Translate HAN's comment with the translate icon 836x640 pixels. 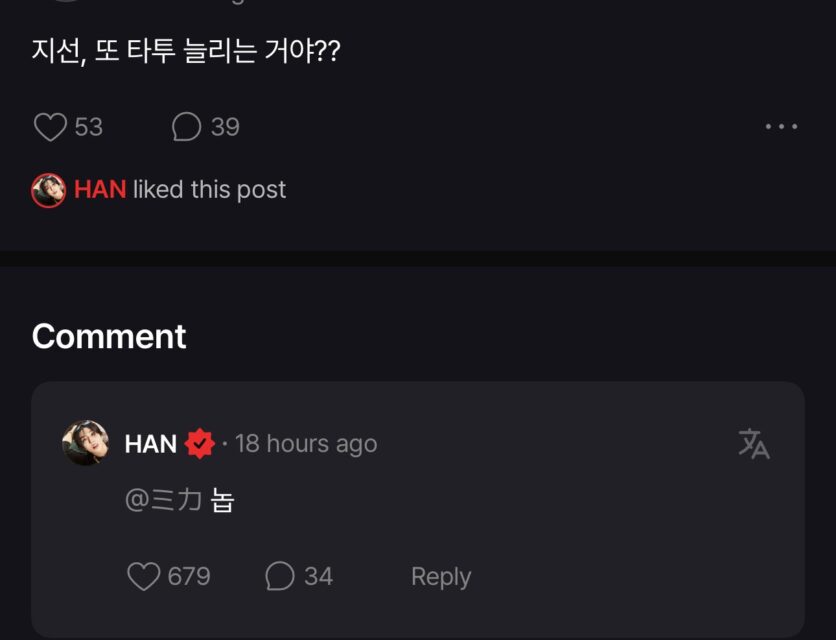753,443
